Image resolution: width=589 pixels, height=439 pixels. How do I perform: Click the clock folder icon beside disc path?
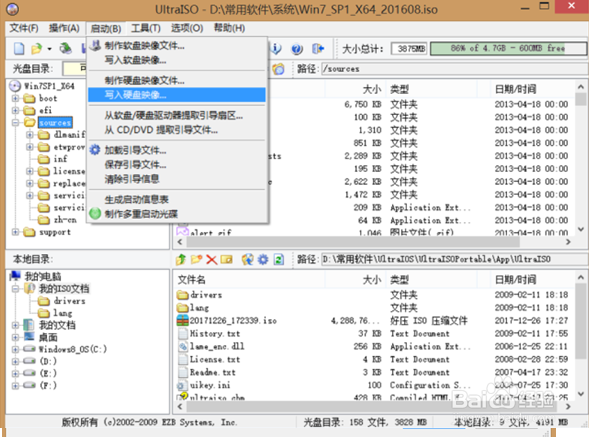point(278,69)
